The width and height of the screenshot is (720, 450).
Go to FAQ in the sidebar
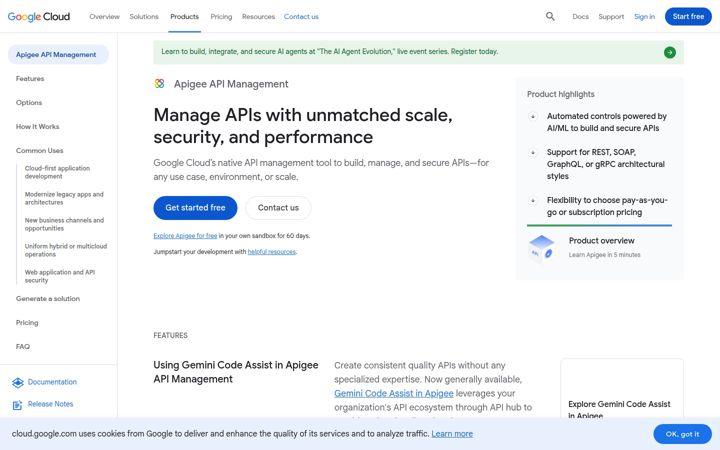(x=22, y=347)
